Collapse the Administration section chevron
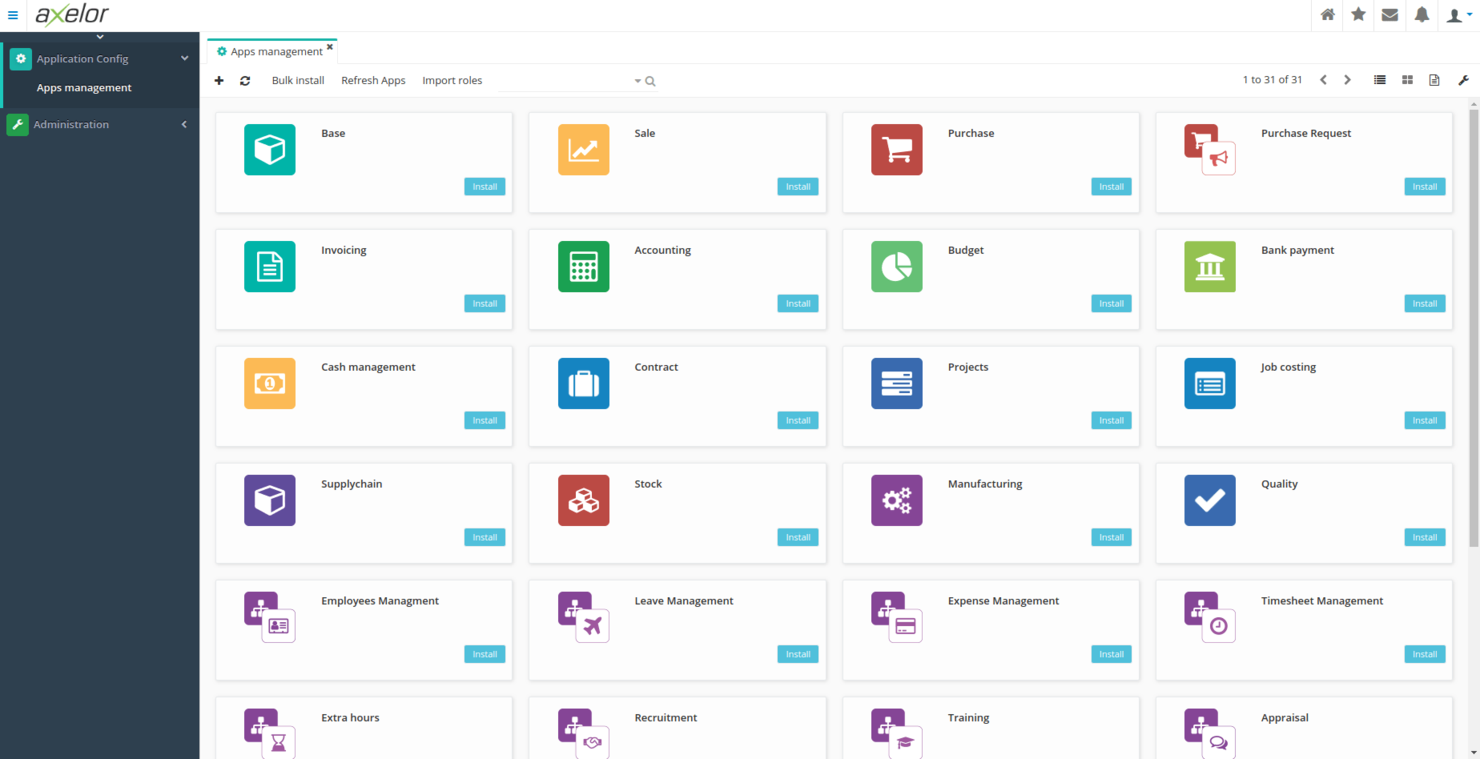 coord(184,124)
